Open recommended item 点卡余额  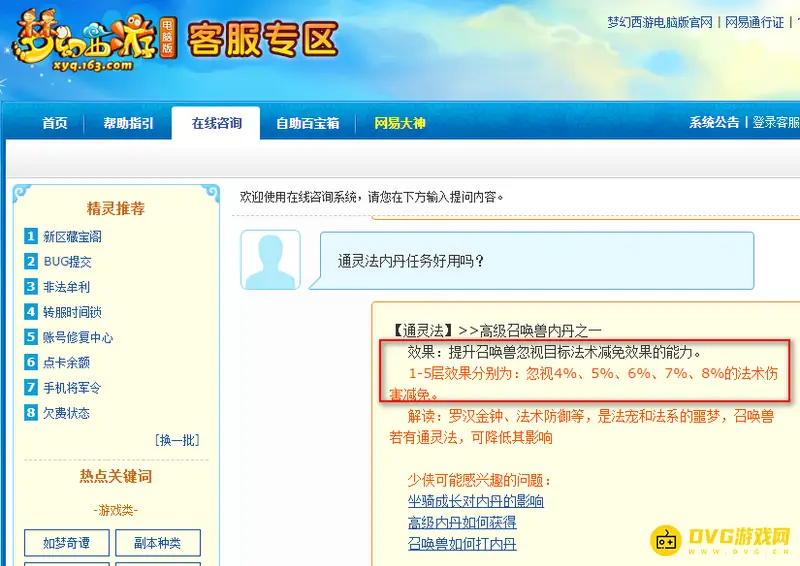(x=66, y=362)
